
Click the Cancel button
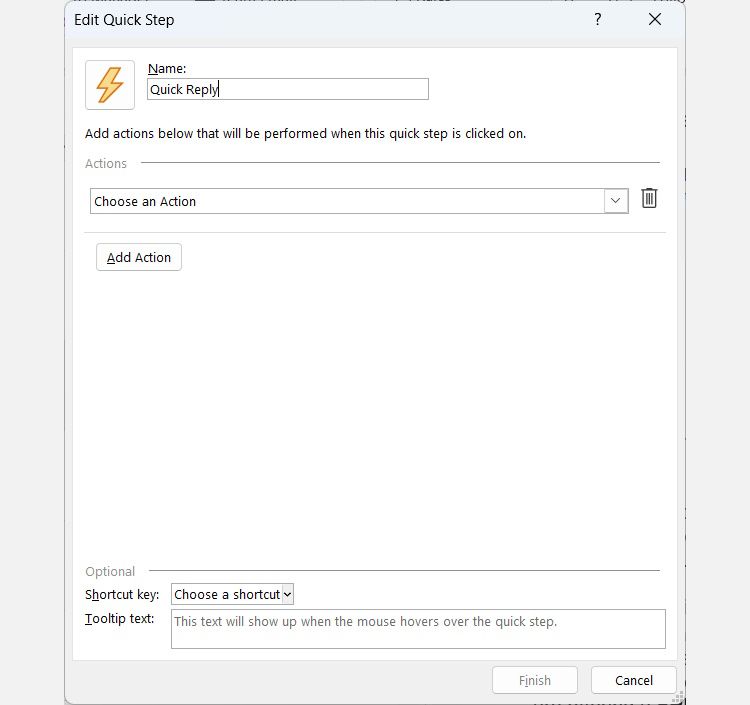click(x=633, y=680)
